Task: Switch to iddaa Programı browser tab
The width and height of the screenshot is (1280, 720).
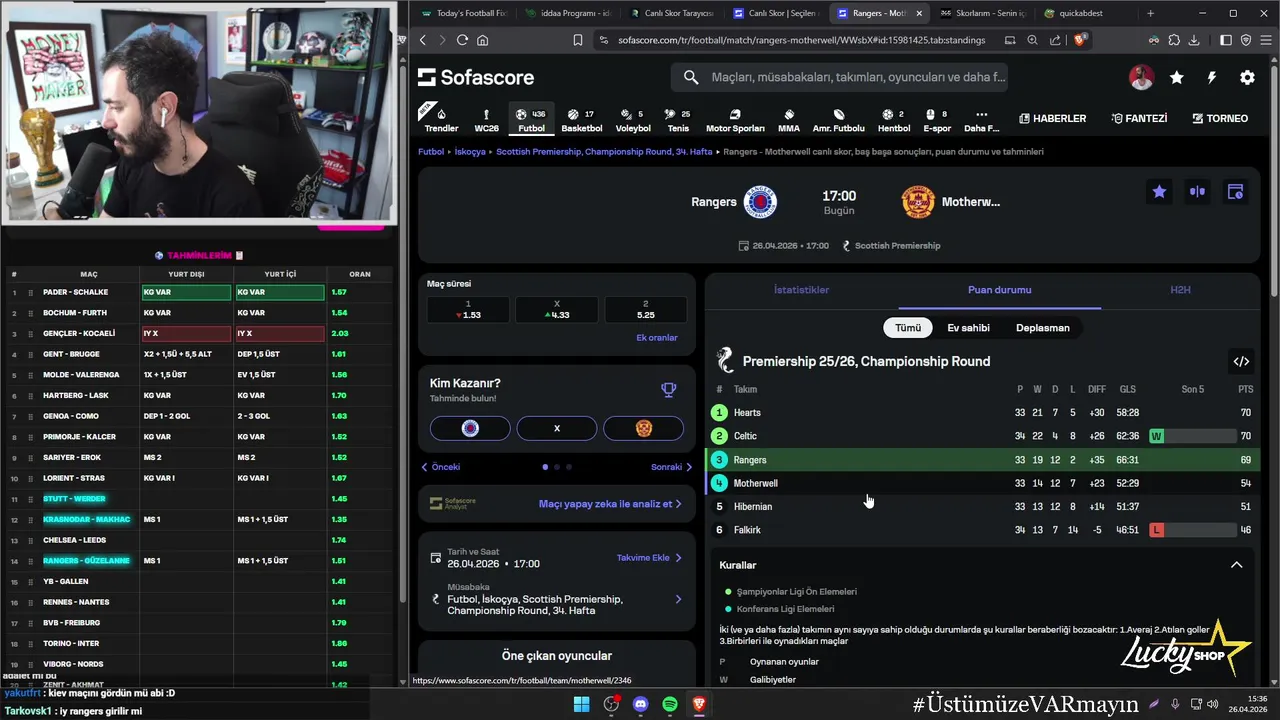Action: [569, 13]
